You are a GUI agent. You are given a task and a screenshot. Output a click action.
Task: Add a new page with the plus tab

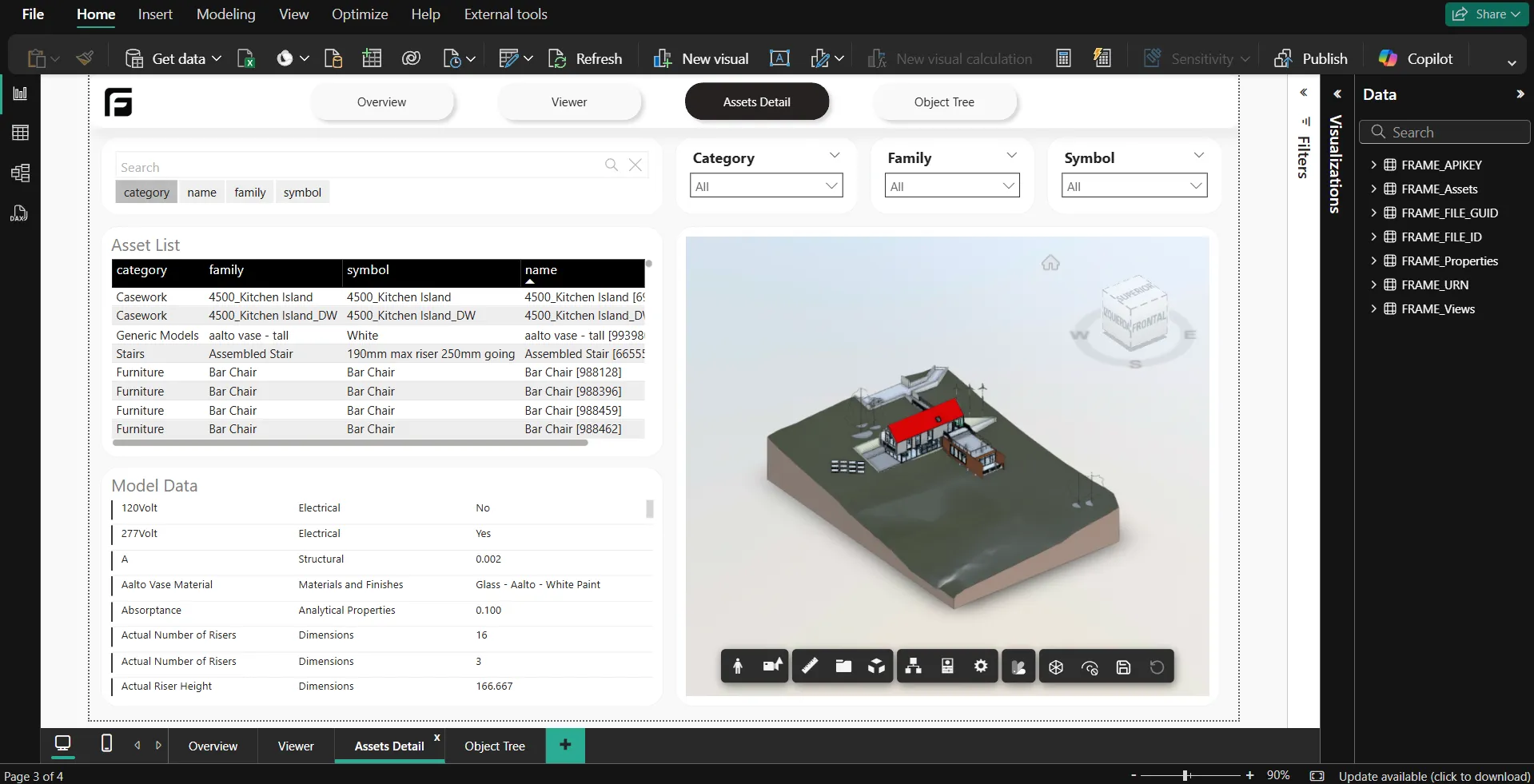[x=565, y=745]
